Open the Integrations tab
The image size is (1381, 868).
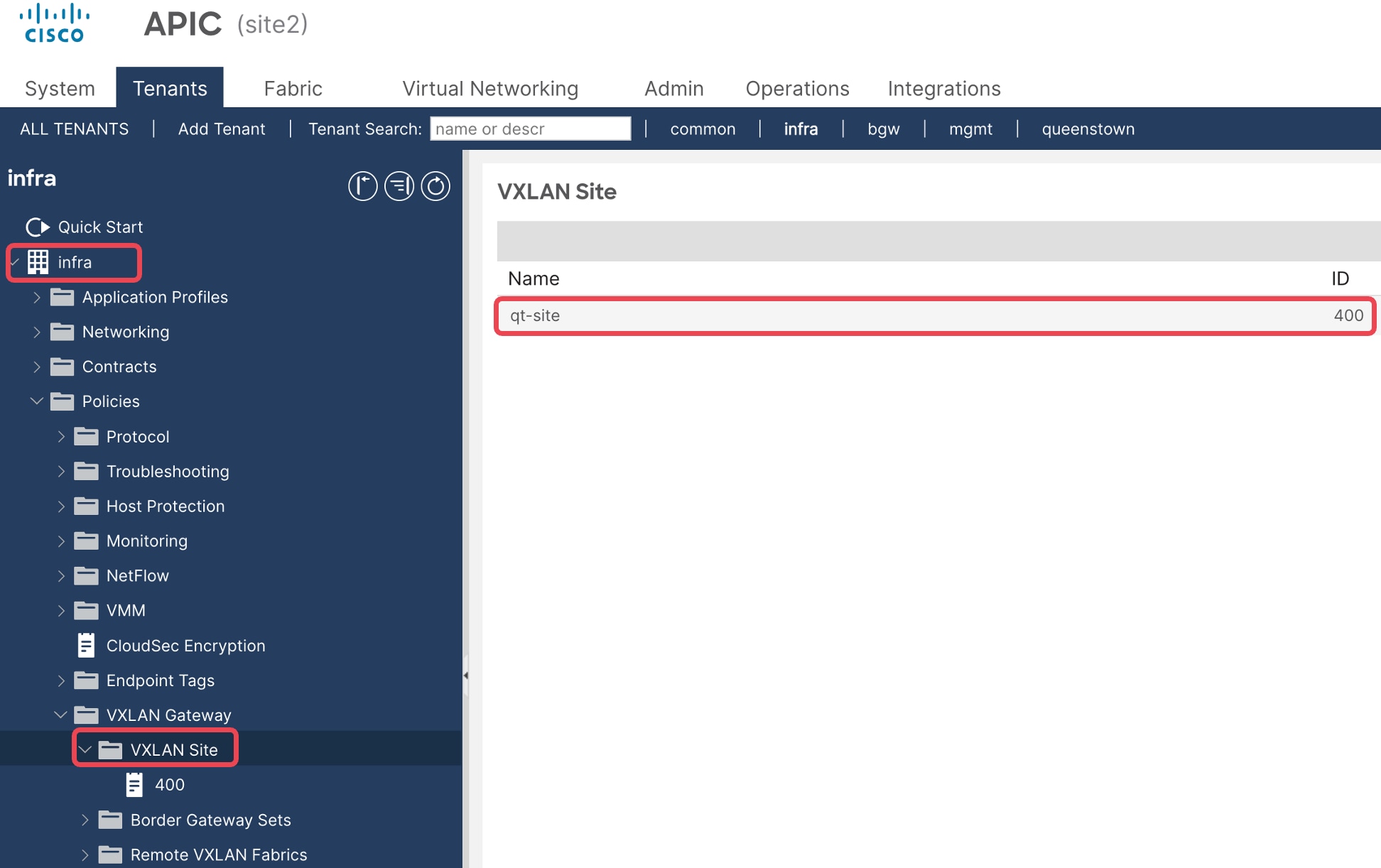[944, 88]
